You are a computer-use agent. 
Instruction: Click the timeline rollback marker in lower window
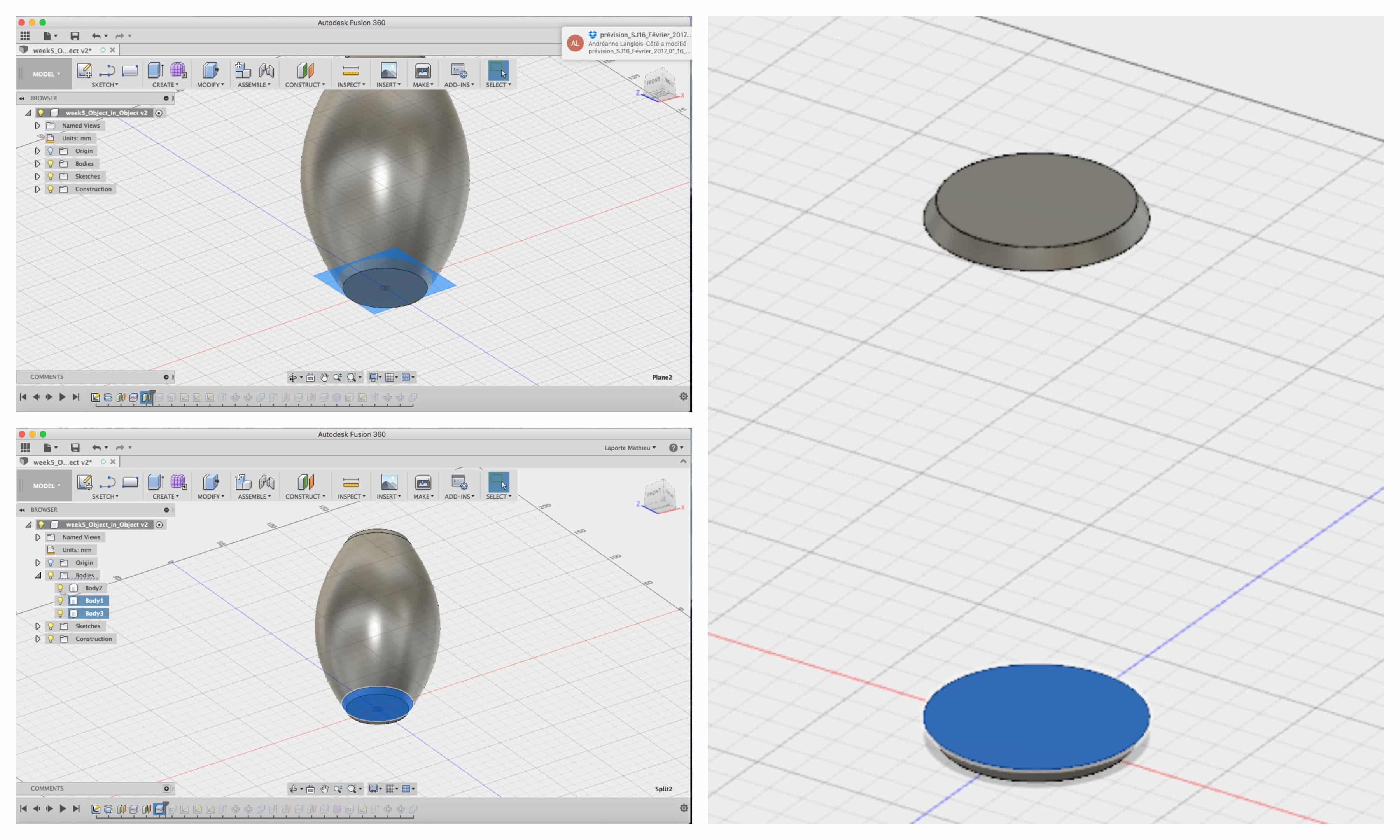click(165, 806)
